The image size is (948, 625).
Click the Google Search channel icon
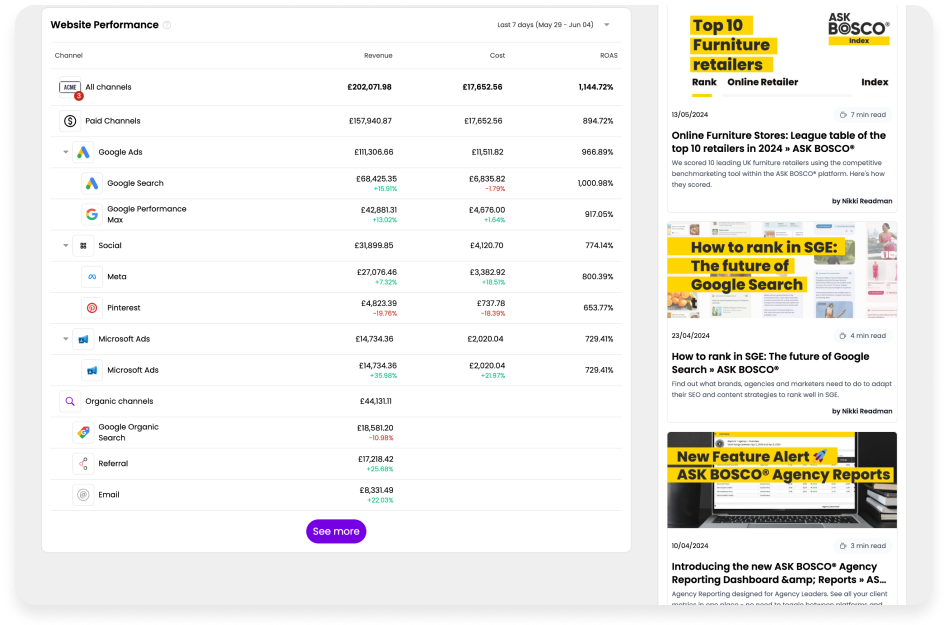coord(92,183)
